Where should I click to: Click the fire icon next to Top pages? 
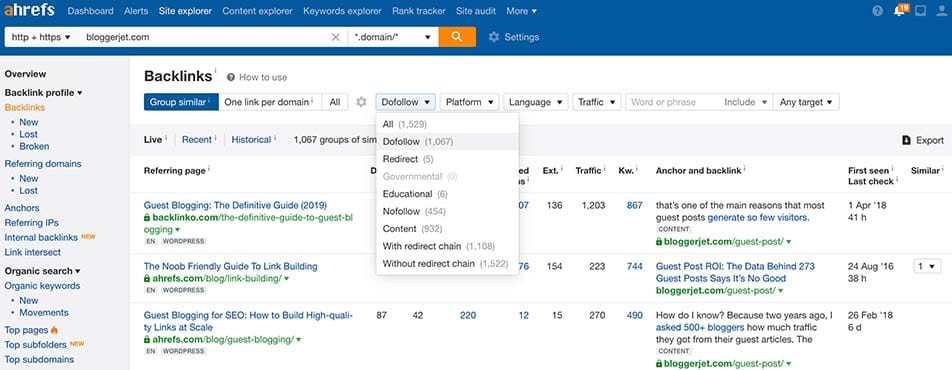point(55,330)
